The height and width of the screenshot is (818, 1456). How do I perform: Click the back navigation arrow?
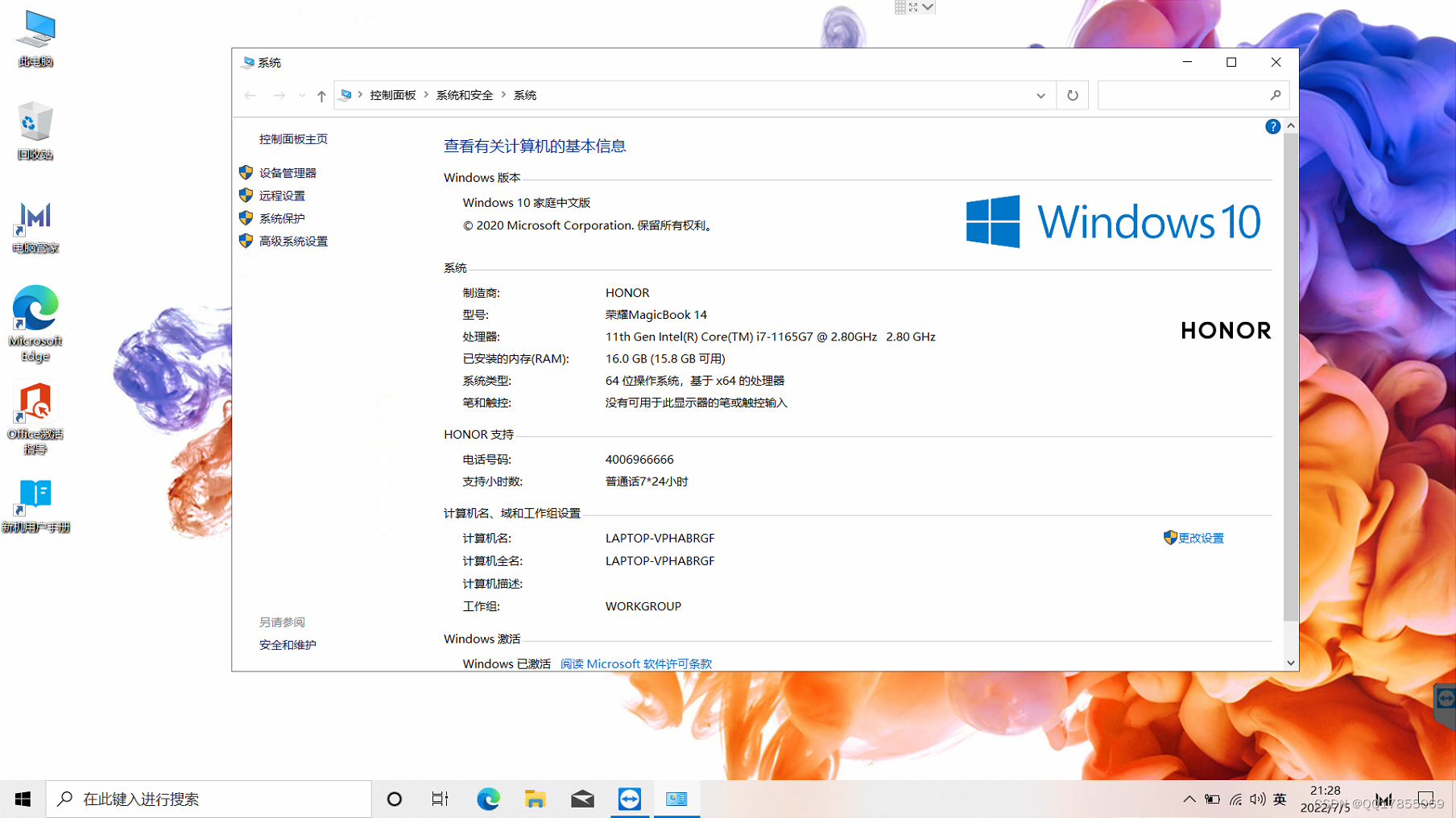click(x=250, y=95)
